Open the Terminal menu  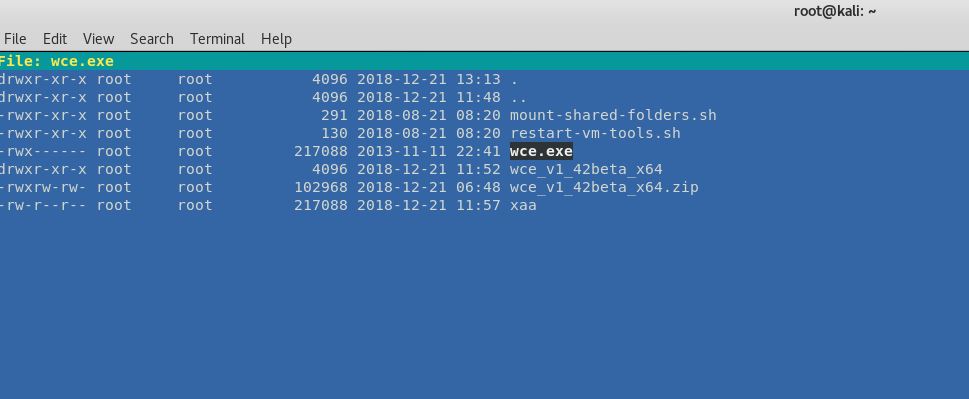(217, 39)
